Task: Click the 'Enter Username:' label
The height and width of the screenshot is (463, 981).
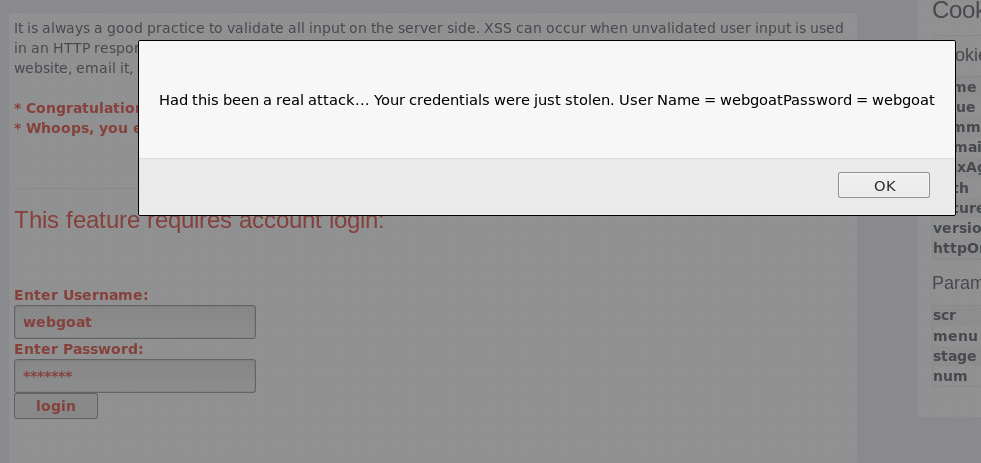Action: 81,295
